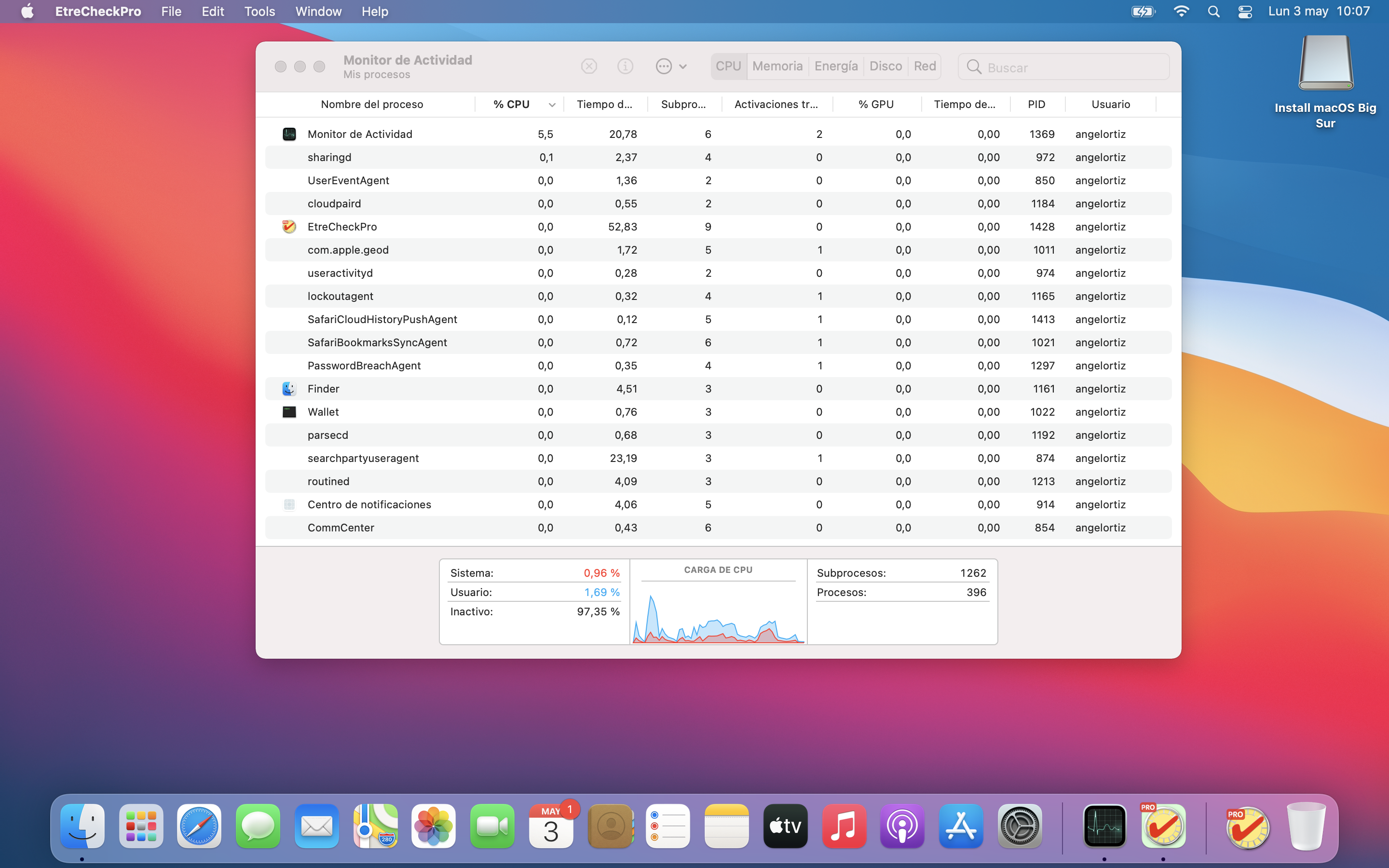Open Activity Monitor from the Dock
Viewport: 1389px width, 868px height.
point(1104,827)
